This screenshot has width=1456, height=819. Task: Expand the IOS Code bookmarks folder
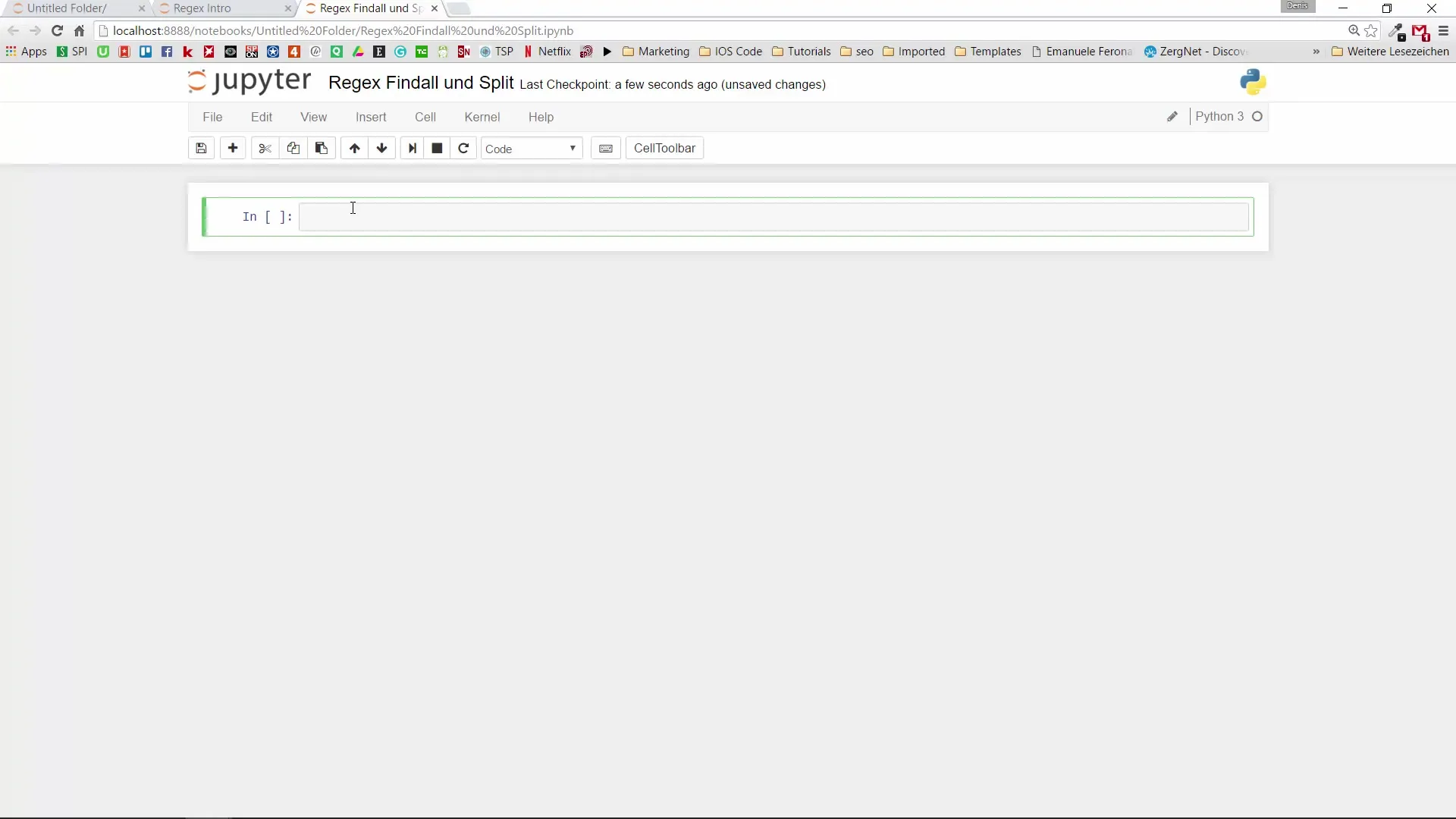[x=730, y=52]
